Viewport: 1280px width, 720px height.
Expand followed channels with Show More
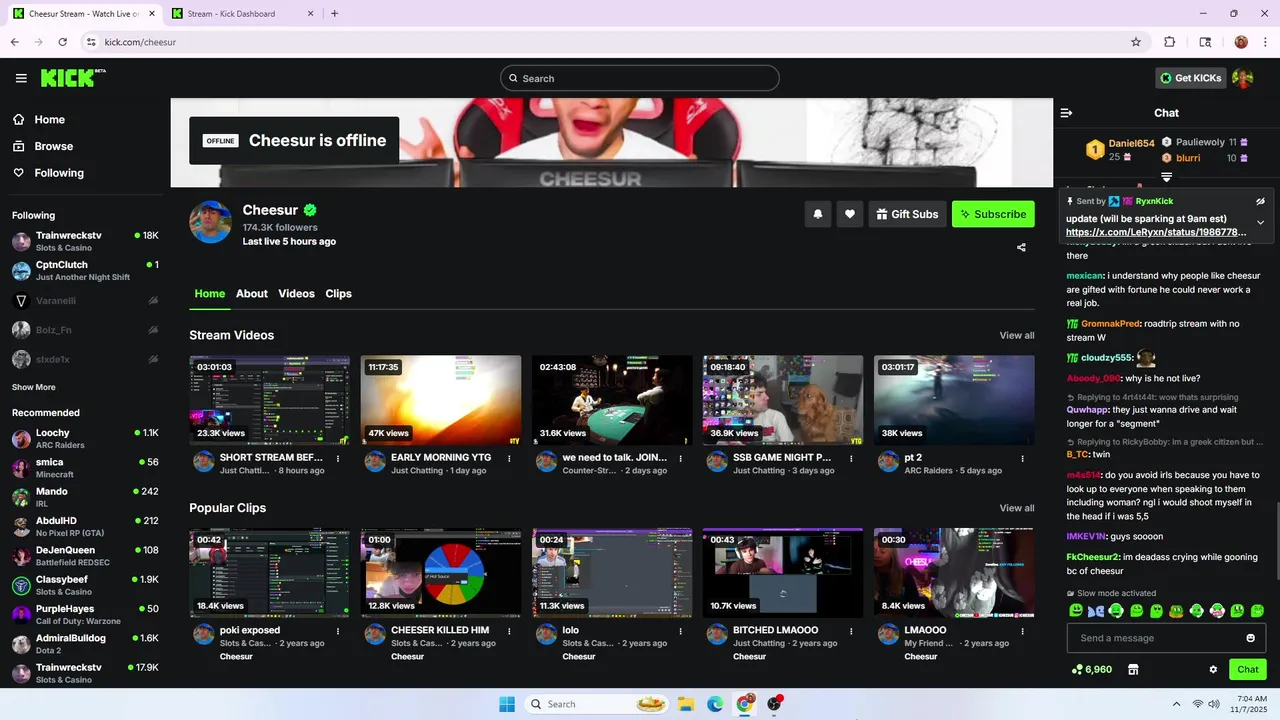tap(34, 387)
